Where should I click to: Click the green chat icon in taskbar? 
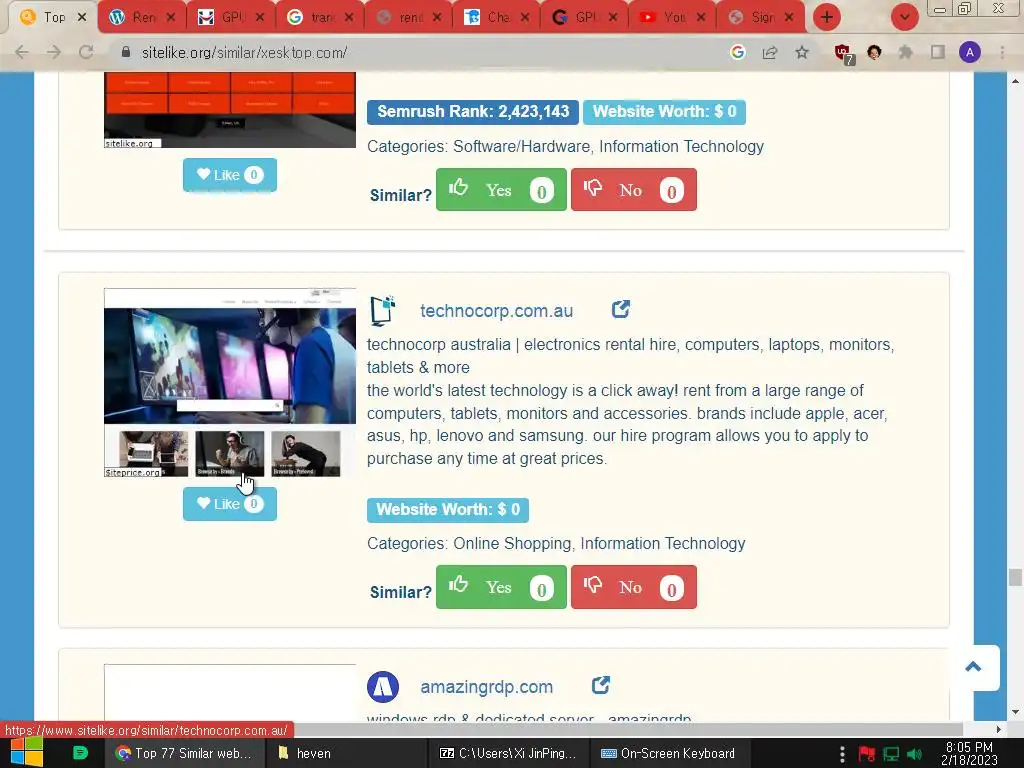tap(80, 753)
